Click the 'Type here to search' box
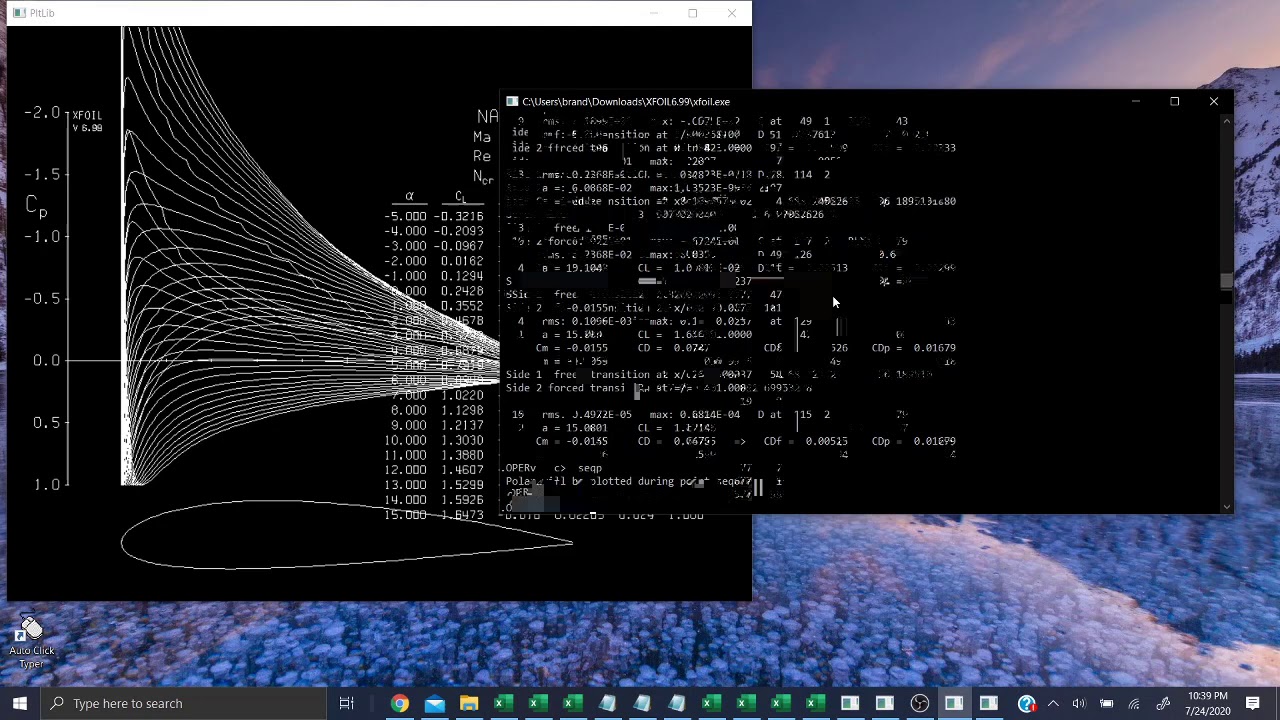 coord(183,703)
